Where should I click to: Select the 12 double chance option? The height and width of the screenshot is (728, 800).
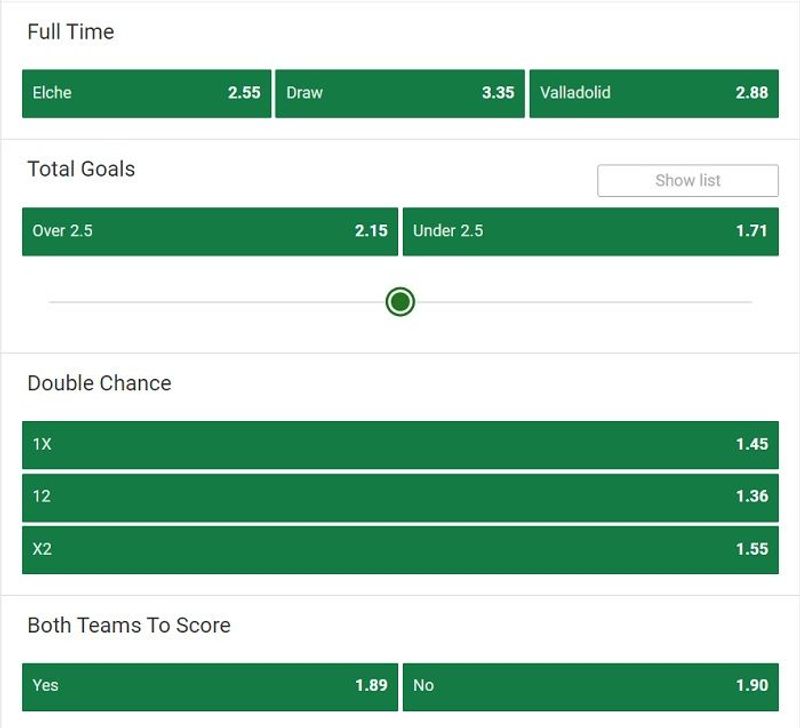400,497
